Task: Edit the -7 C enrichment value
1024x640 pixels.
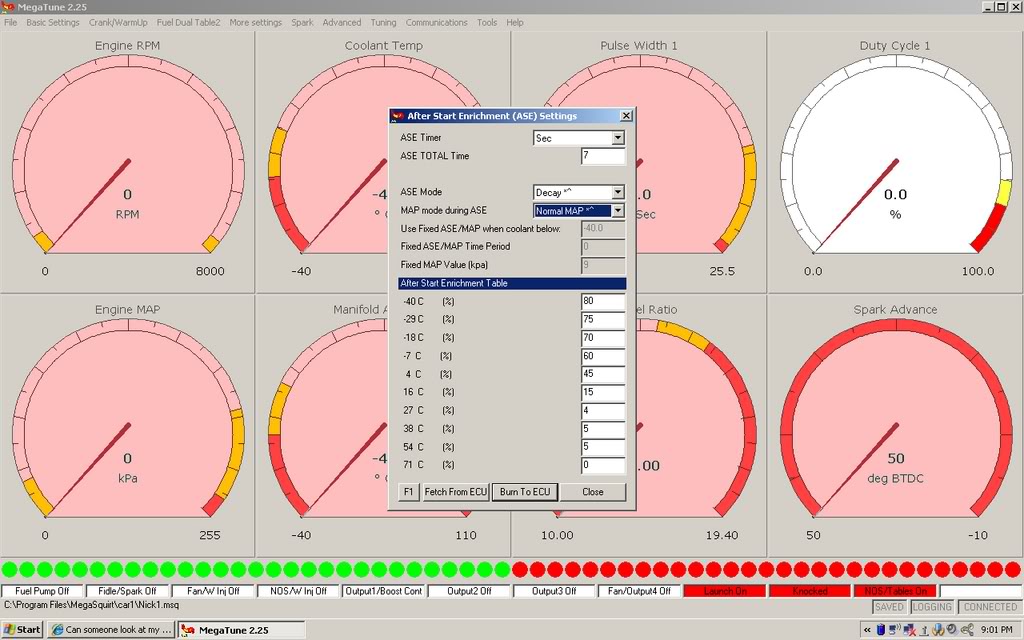Action: 603,356
